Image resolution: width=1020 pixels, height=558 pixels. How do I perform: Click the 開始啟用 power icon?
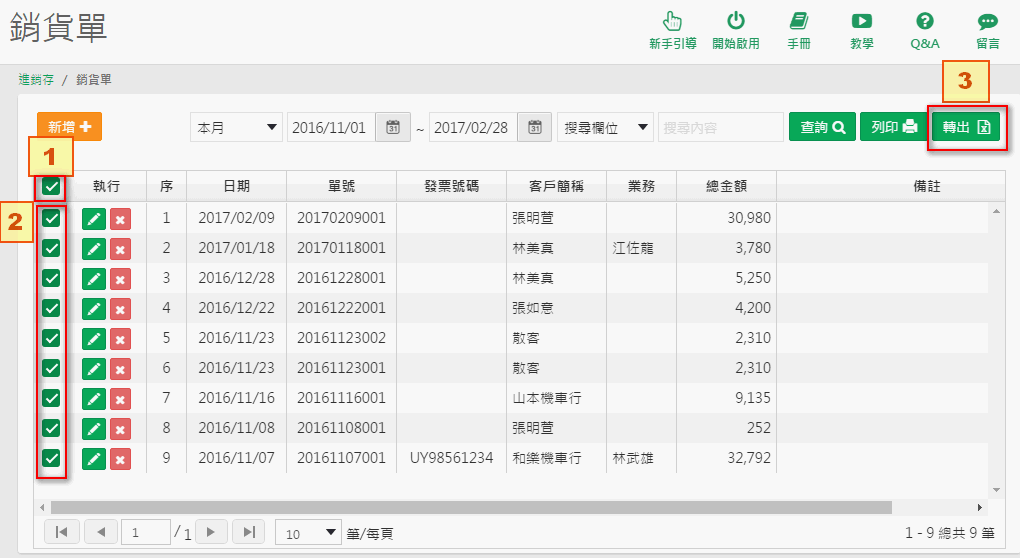point(736,30)
